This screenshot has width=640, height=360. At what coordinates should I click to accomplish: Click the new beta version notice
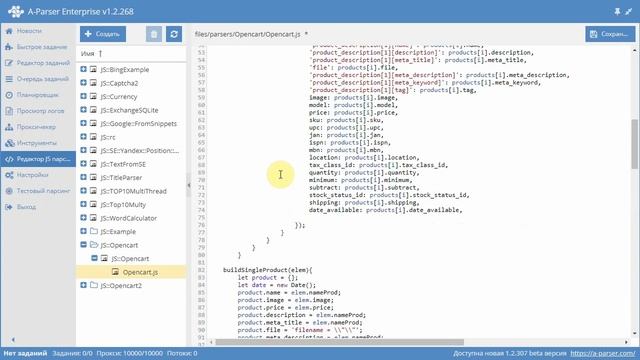click(x=510, y=353)
